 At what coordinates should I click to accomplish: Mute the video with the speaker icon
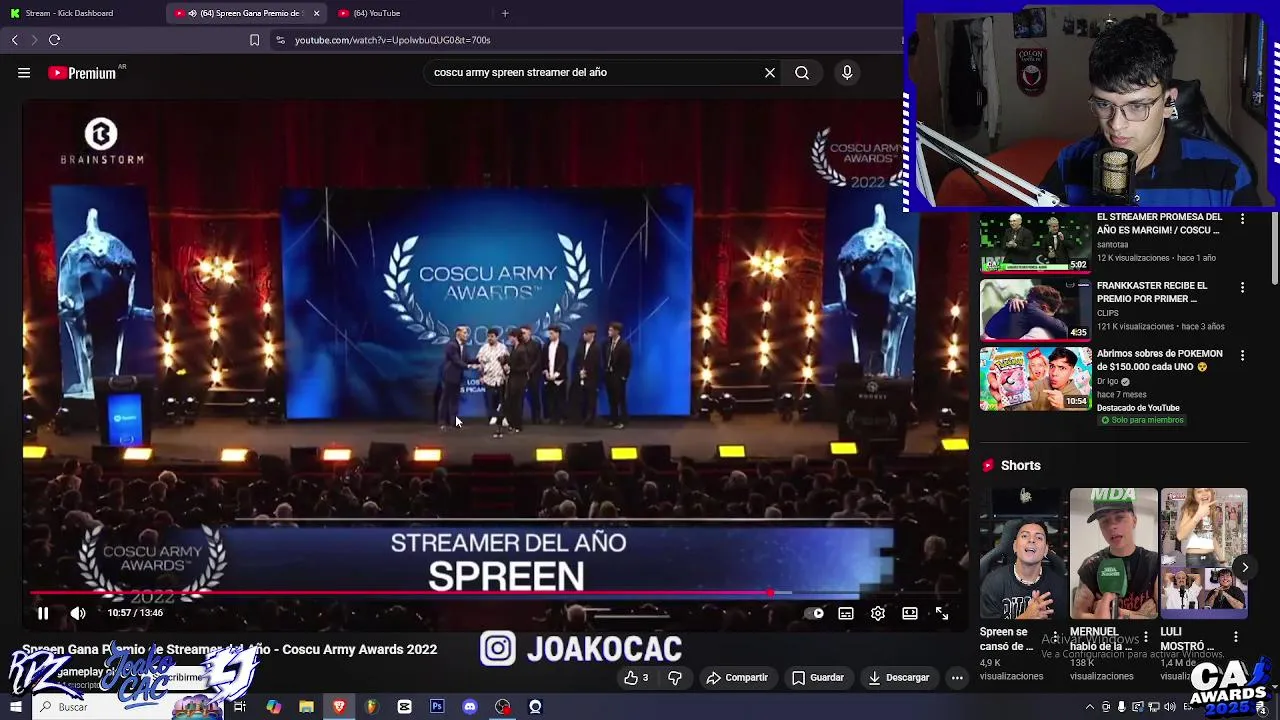coord(78,613)
